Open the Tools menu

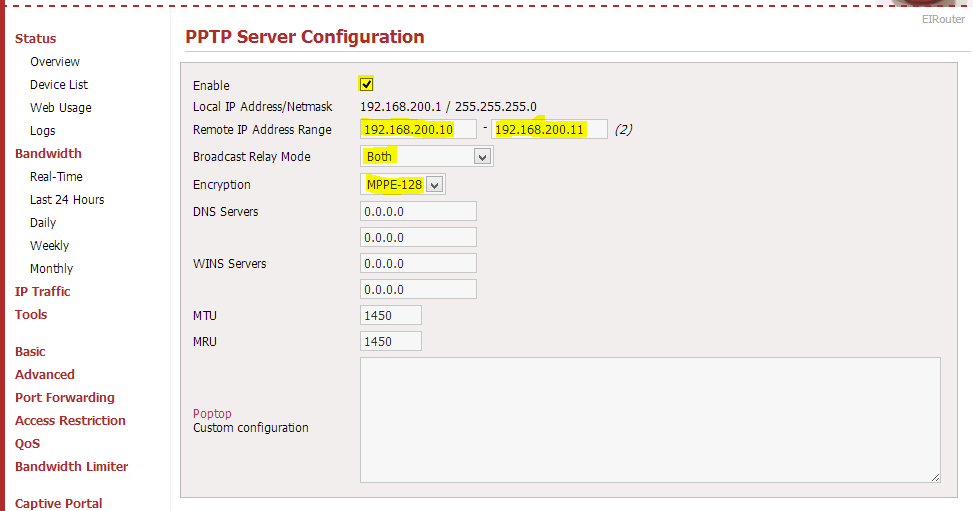coord(31,314)
